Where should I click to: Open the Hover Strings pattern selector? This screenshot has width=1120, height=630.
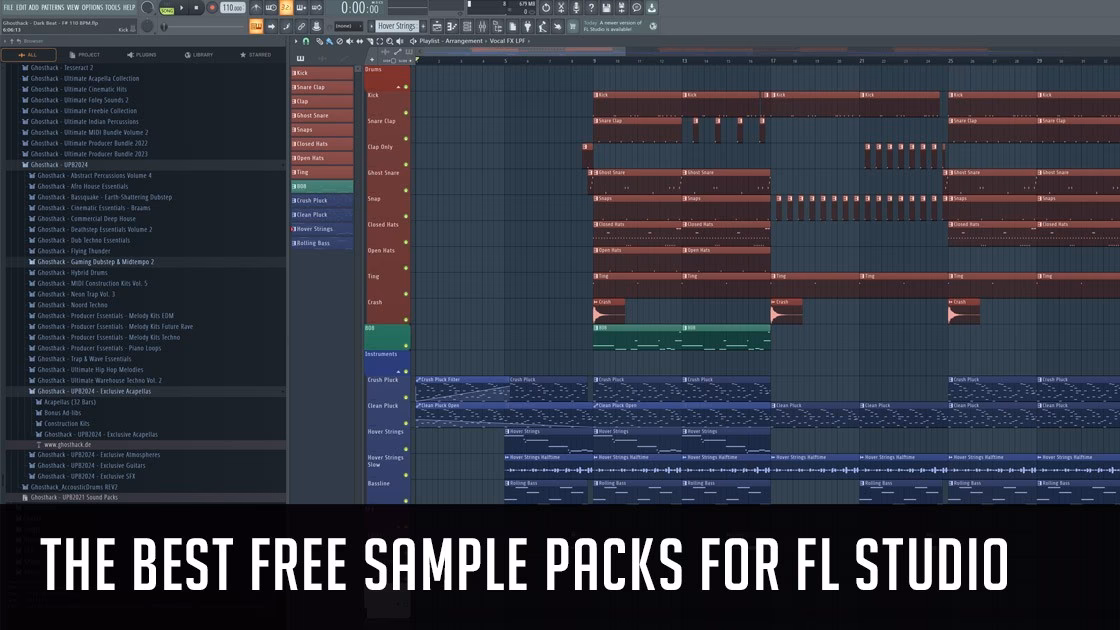(396, 26)
